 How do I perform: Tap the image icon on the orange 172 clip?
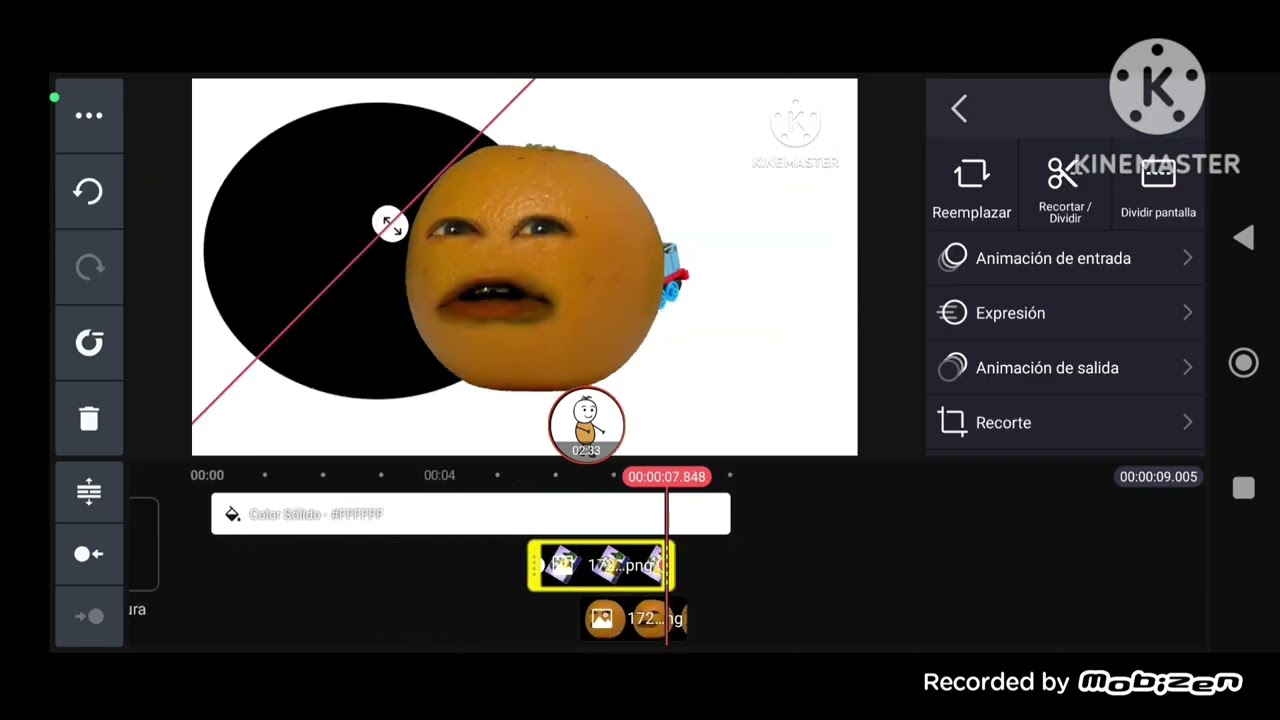602,619
